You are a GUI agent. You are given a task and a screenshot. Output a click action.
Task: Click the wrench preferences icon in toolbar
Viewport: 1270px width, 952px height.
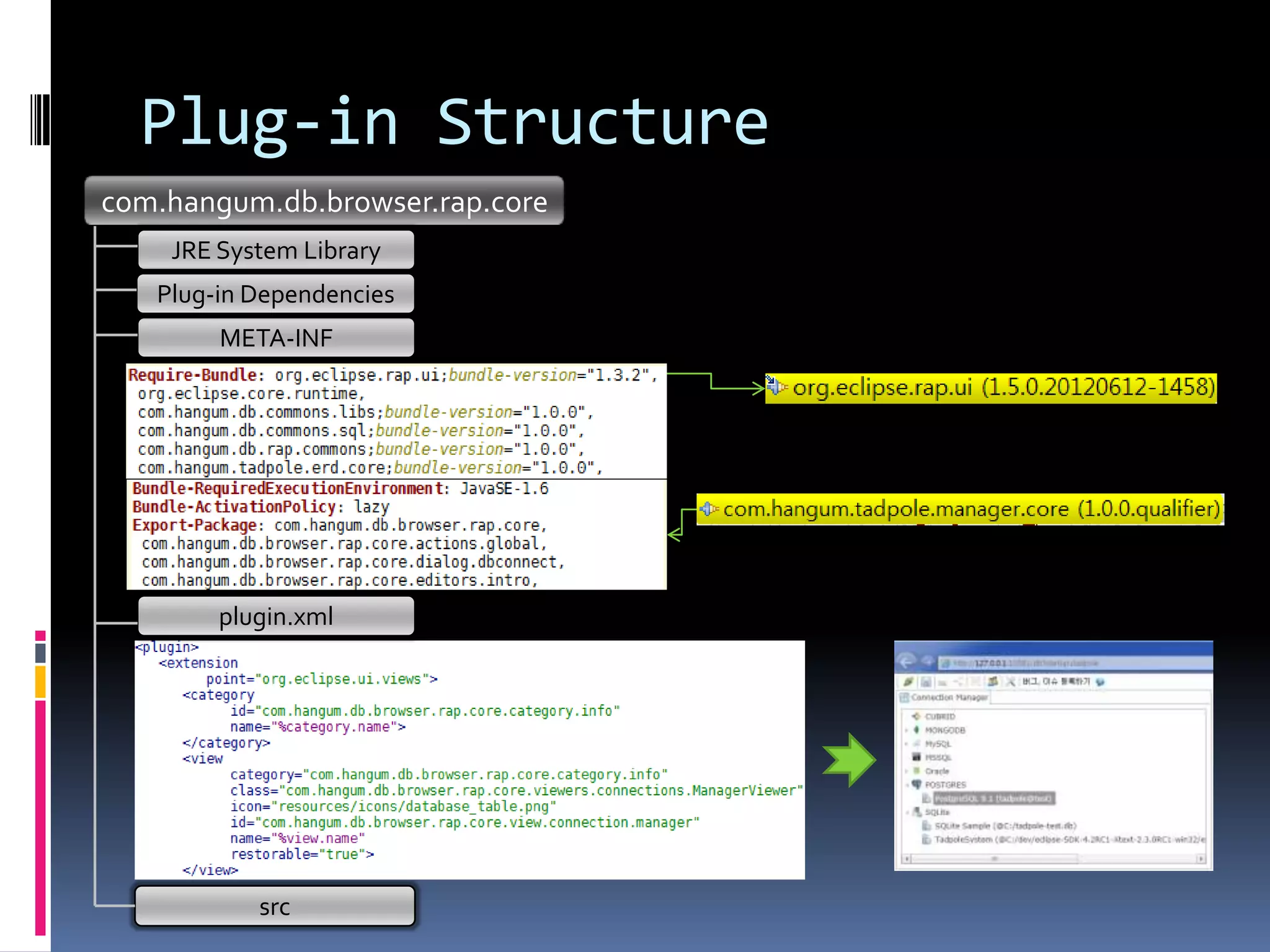point(1011,681)
